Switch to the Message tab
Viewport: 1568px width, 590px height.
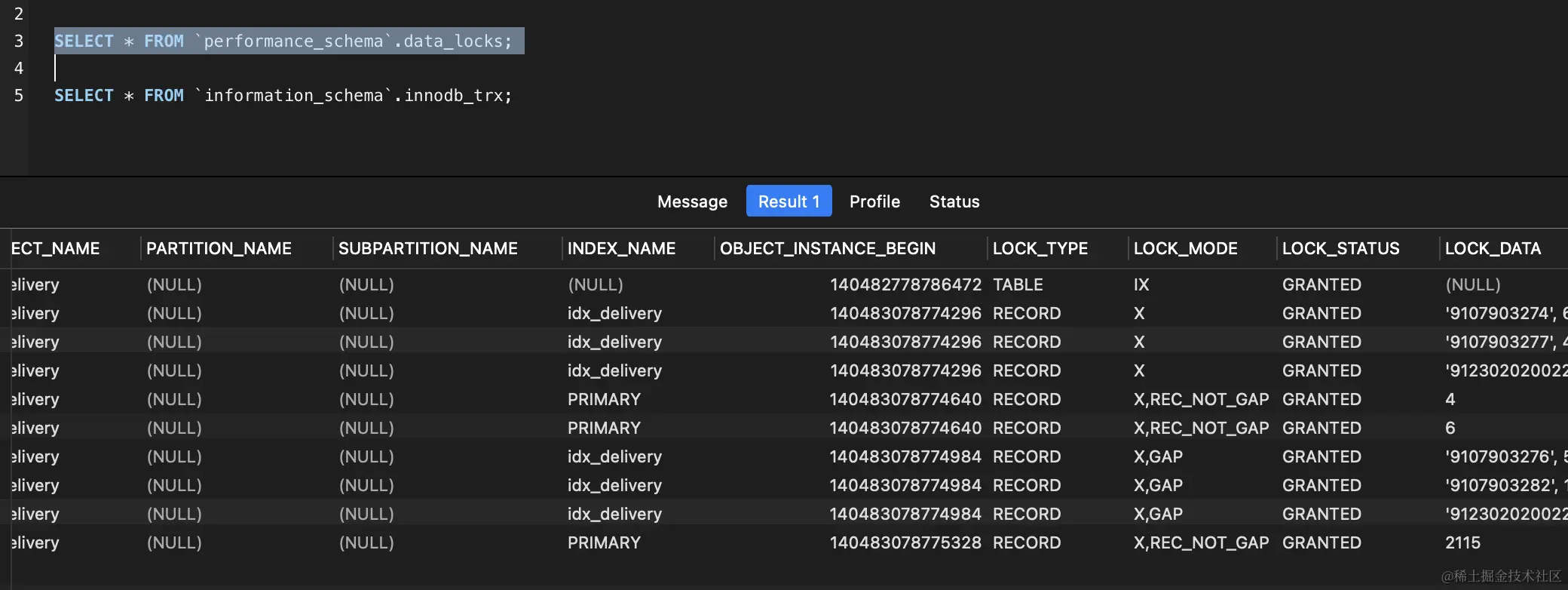pos(692,201)
